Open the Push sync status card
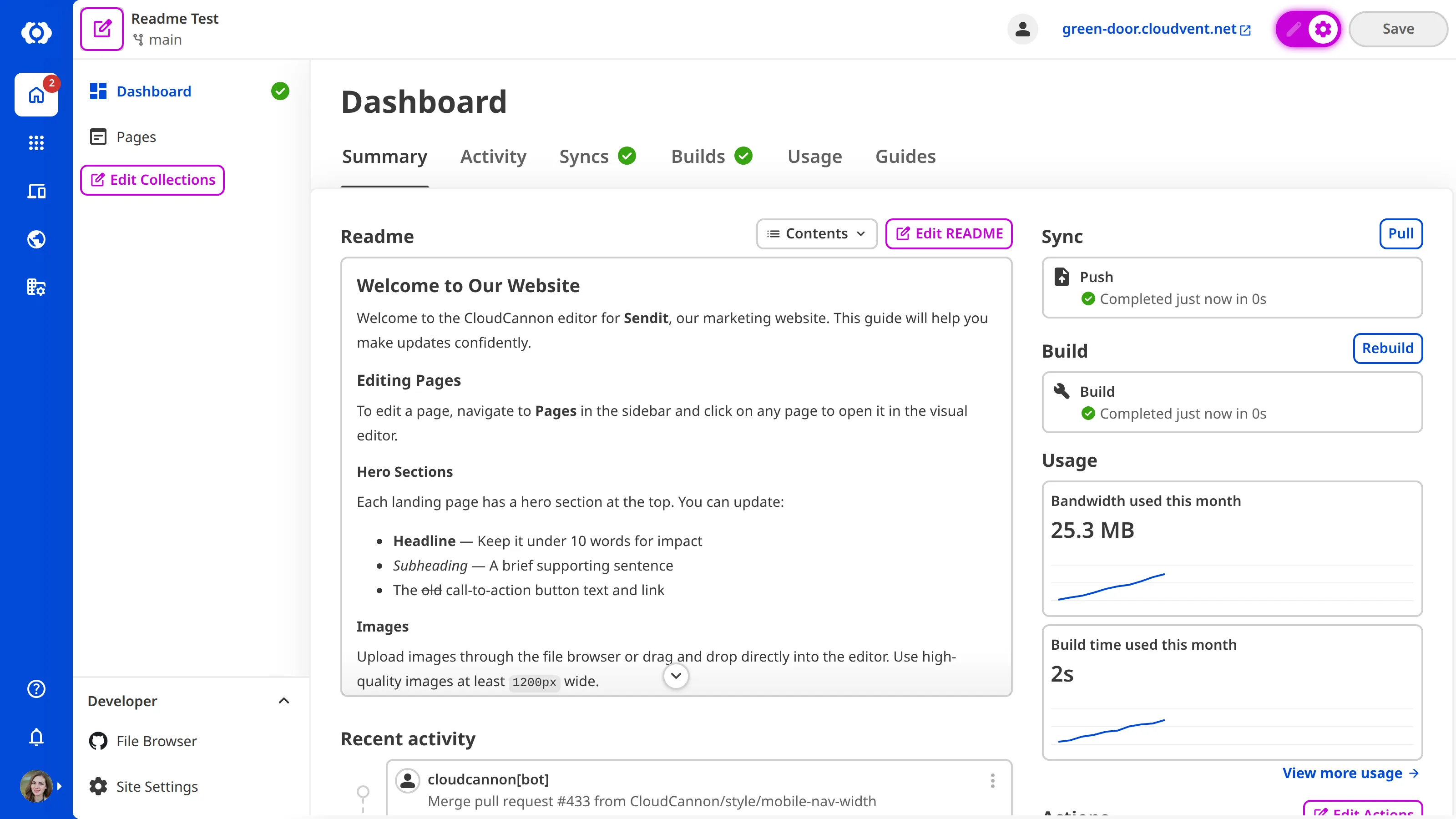Viewport: 1456px width, 819px height. (1232, 288)
